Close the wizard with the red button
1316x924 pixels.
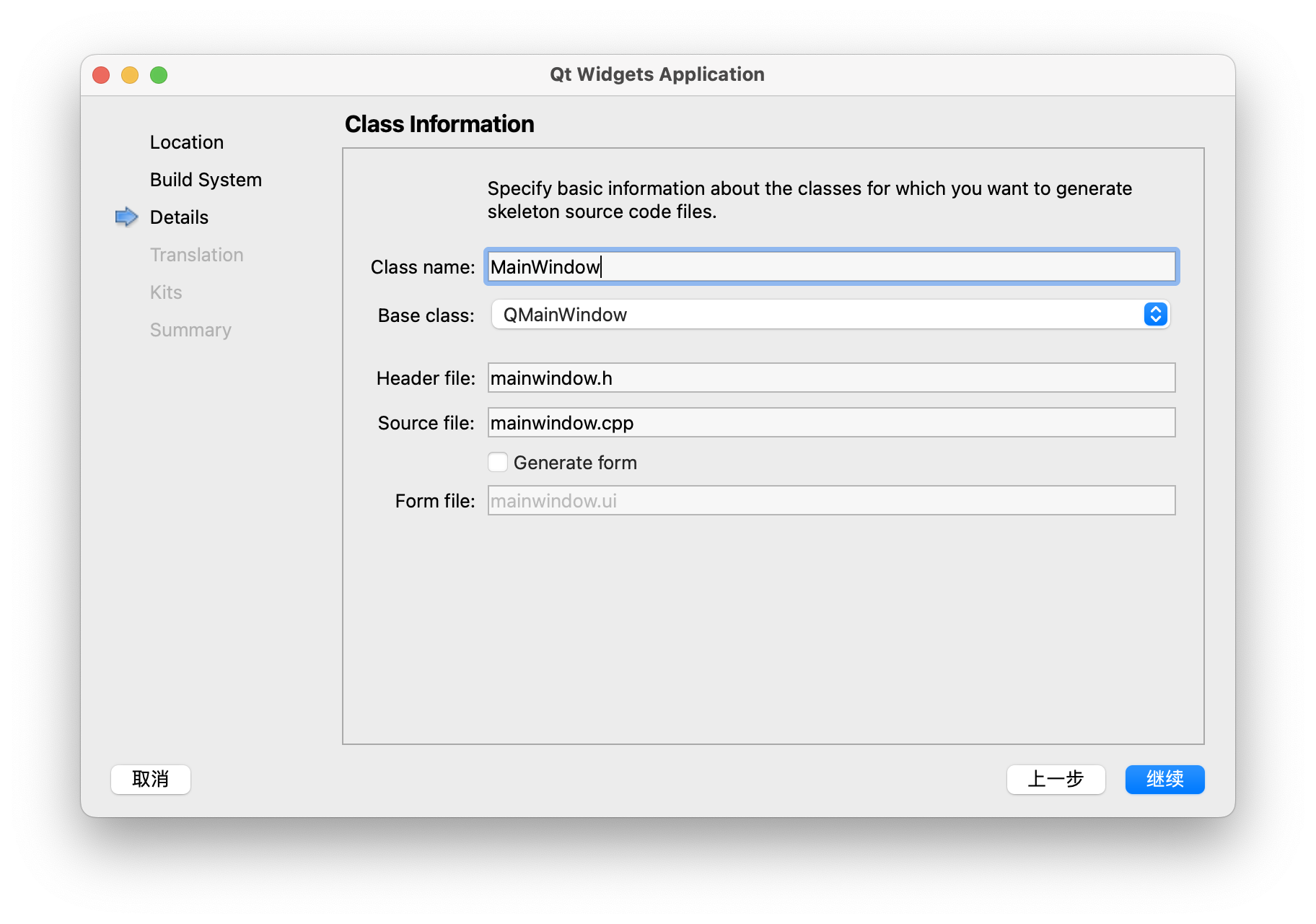(101, 75)
